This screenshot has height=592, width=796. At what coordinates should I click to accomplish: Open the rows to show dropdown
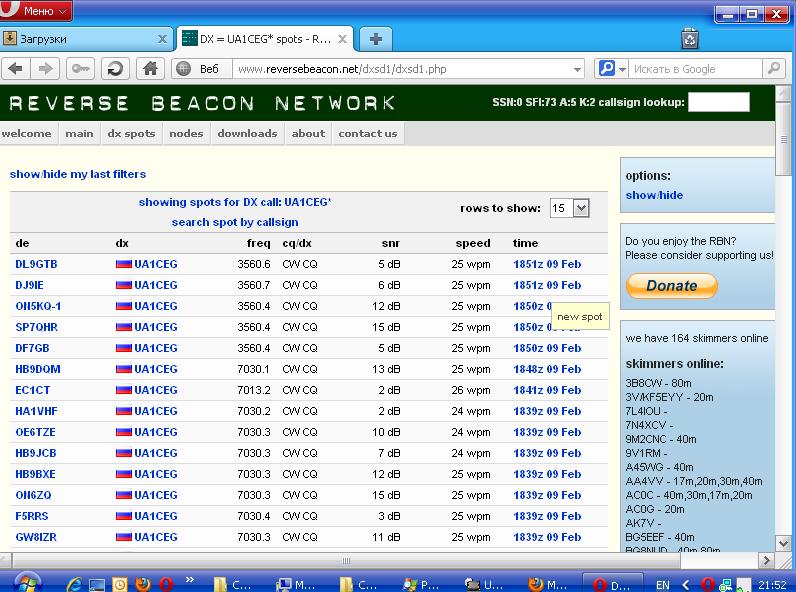point(570,208)
